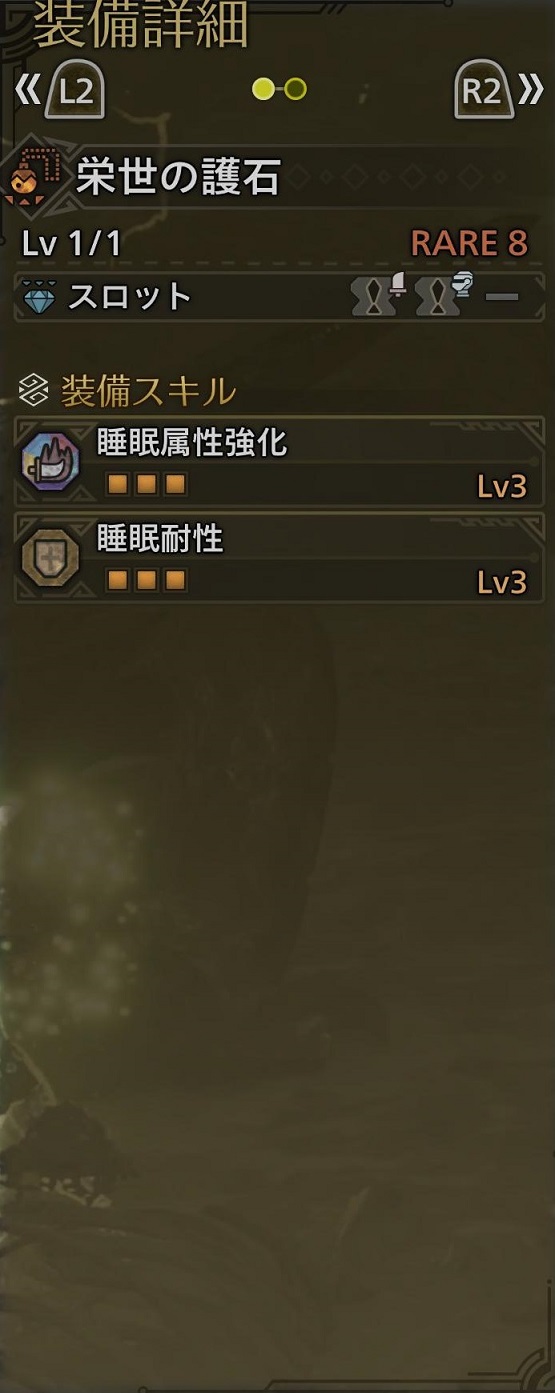The image size is (555, 1393).
Task: Select the first decoration slot with weapon symbol
Action: point(382,295)
